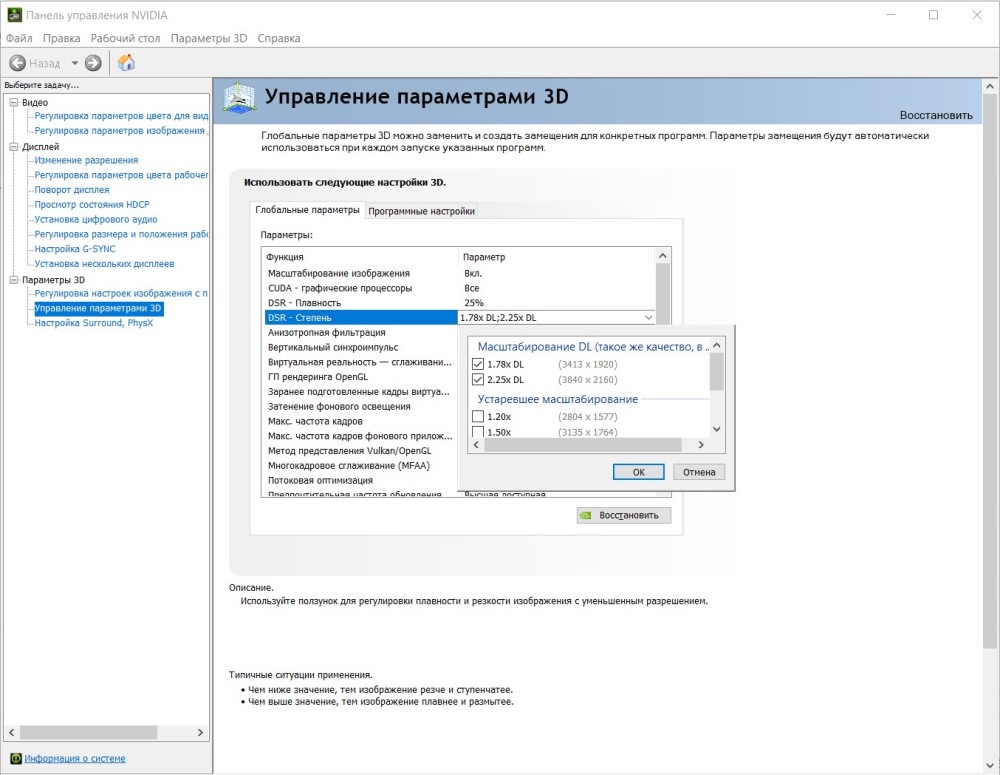Select the CUDA - графические процессоры row
Viewport: 1000px width, 775px height.
point(460,288)
